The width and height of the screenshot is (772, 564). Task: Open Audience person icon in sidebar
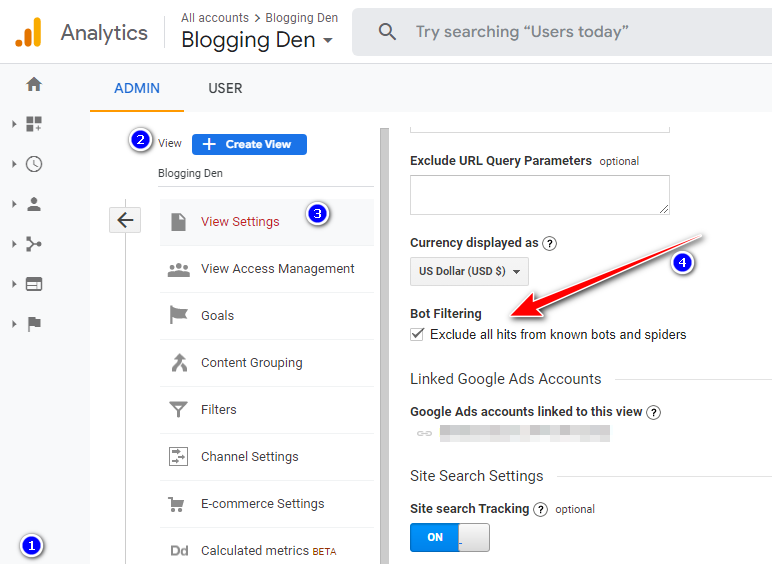coord(34,204)
